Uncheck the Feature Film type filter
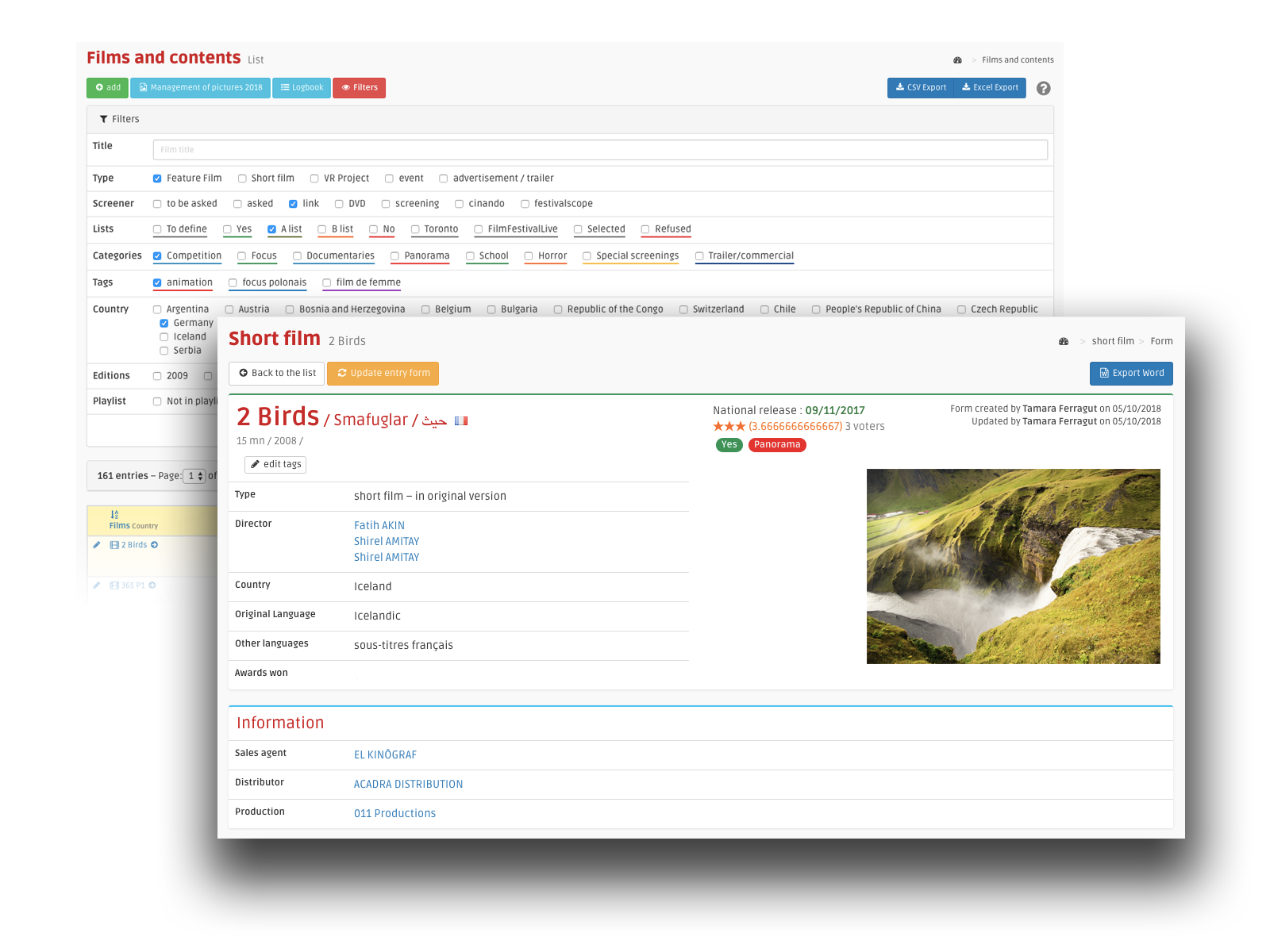 tap(157, 178)
